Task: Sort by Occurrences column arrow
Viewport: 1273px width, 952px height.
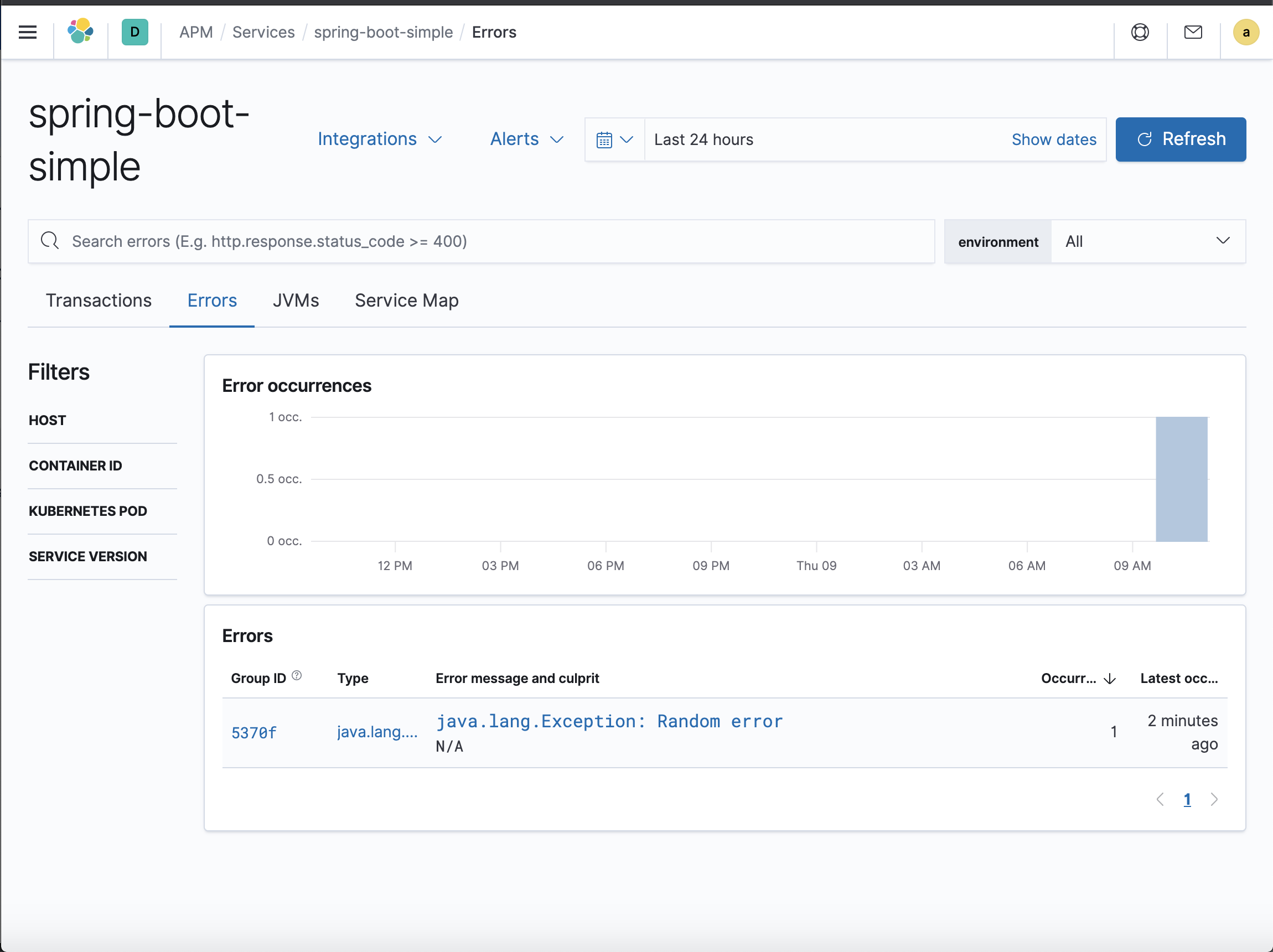Action: [1110, 679]
